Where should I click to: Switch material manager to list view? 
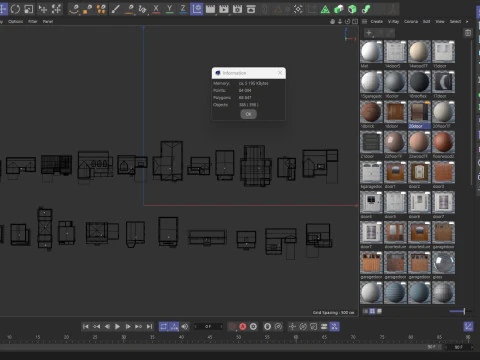point(365,311)
